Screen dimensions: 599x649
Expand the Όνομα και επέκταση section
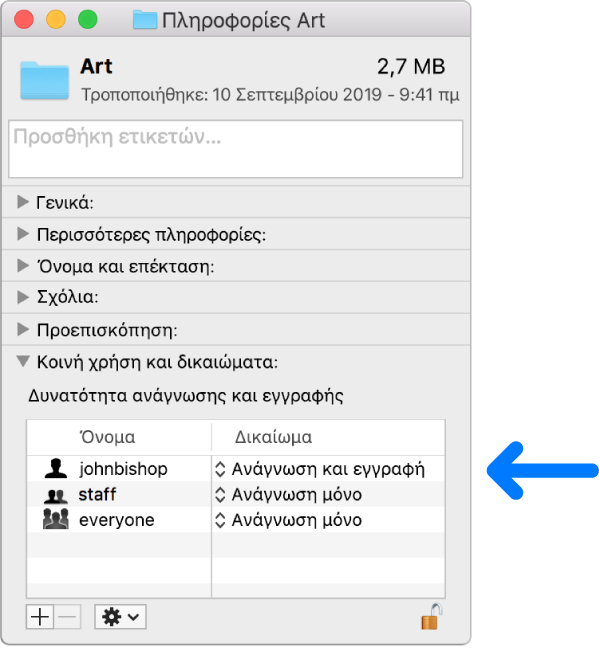[x=22, y=266]
